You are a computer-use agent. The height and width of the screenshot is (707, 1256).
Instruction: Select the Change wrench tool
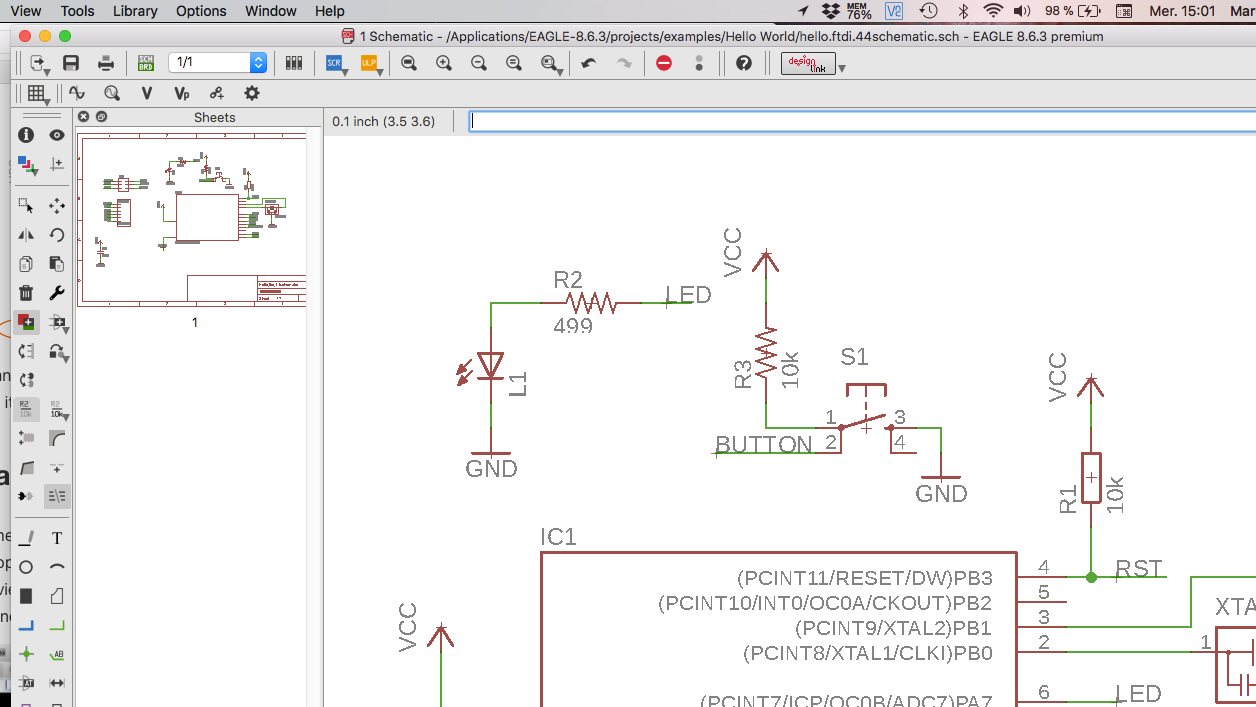(57, 293)
